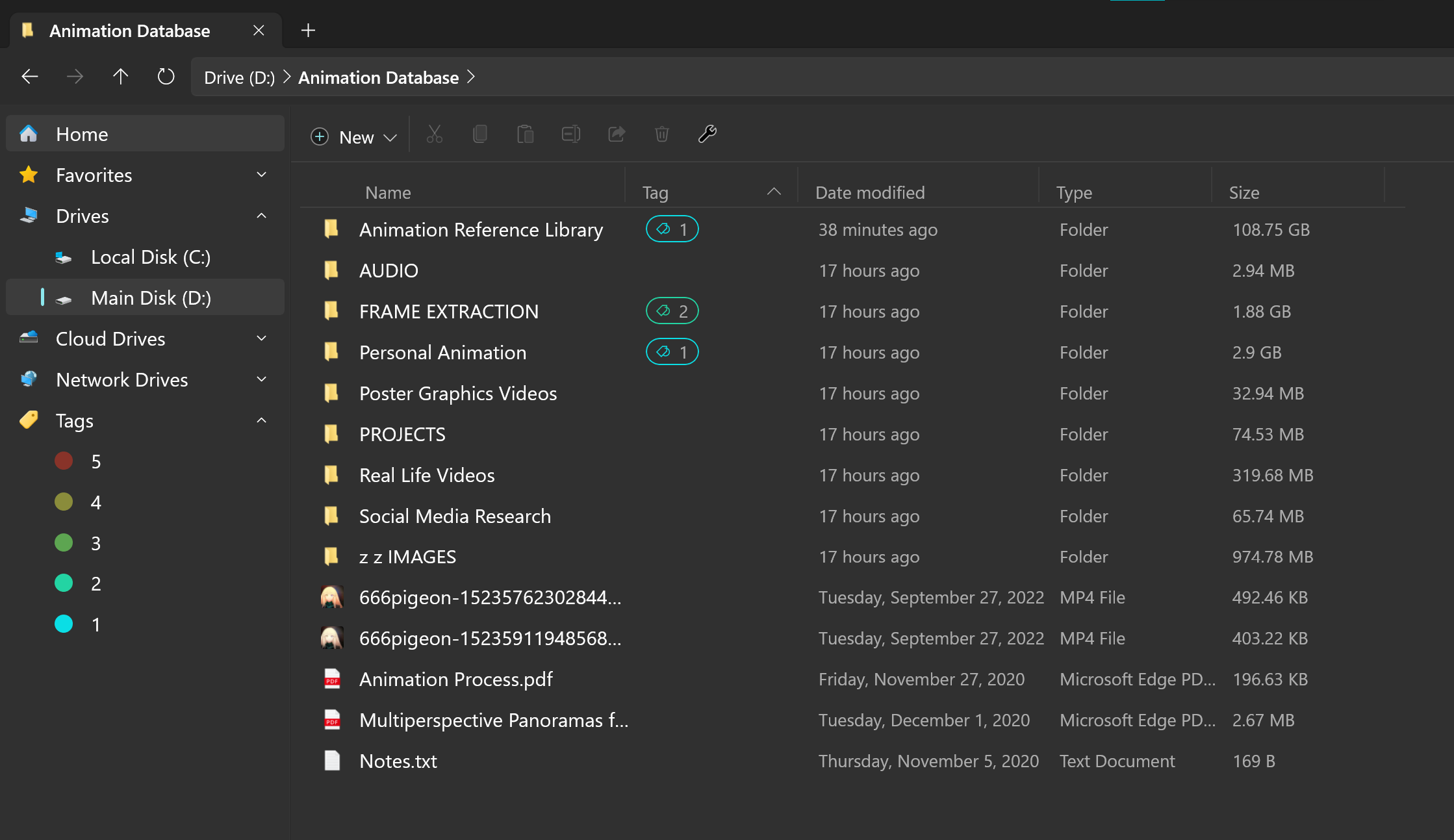Image resolution: width=1454 pixels, height=840 pixels.
Task: Go to Home in the sidebar
Action: [x=82, y=134]
